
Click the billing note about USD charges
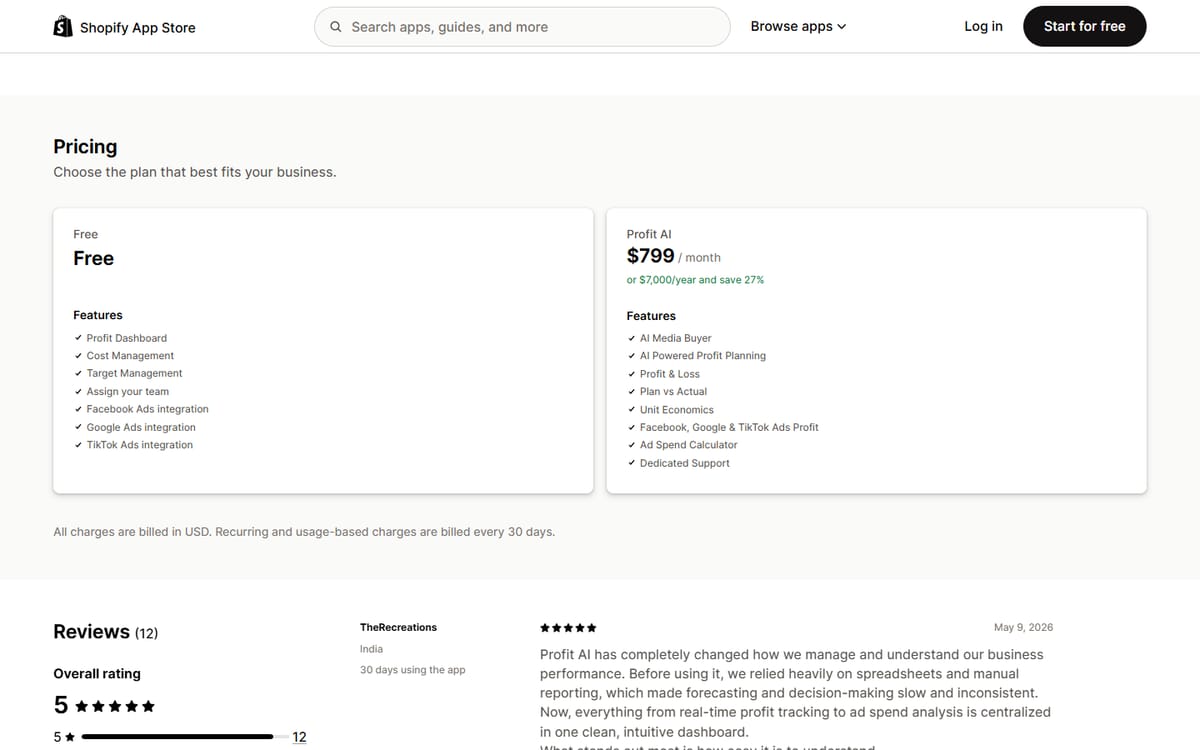(304, 532)
